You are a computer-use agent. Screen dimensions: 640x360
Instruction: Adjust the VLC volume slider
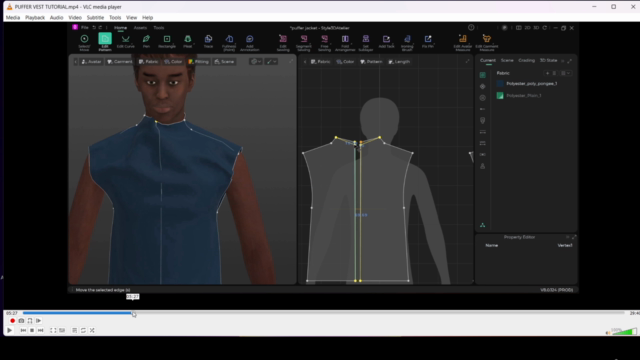tap(624, 332)
